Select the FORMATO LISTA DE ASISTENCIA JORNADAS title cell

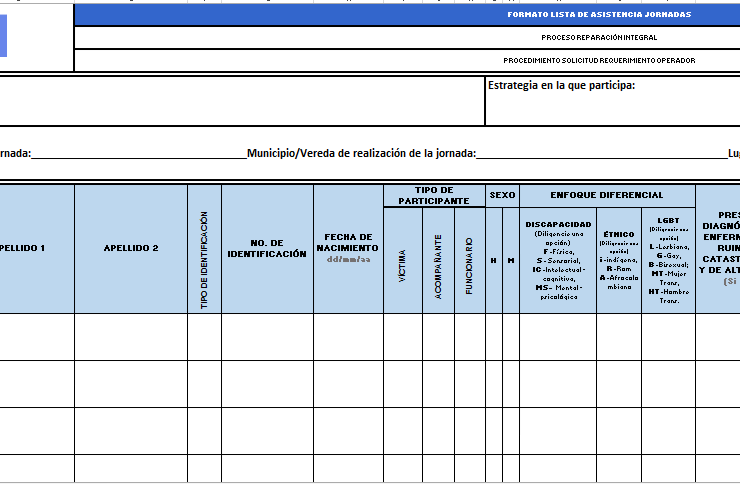pyautogui.click(x=407, y=15)
